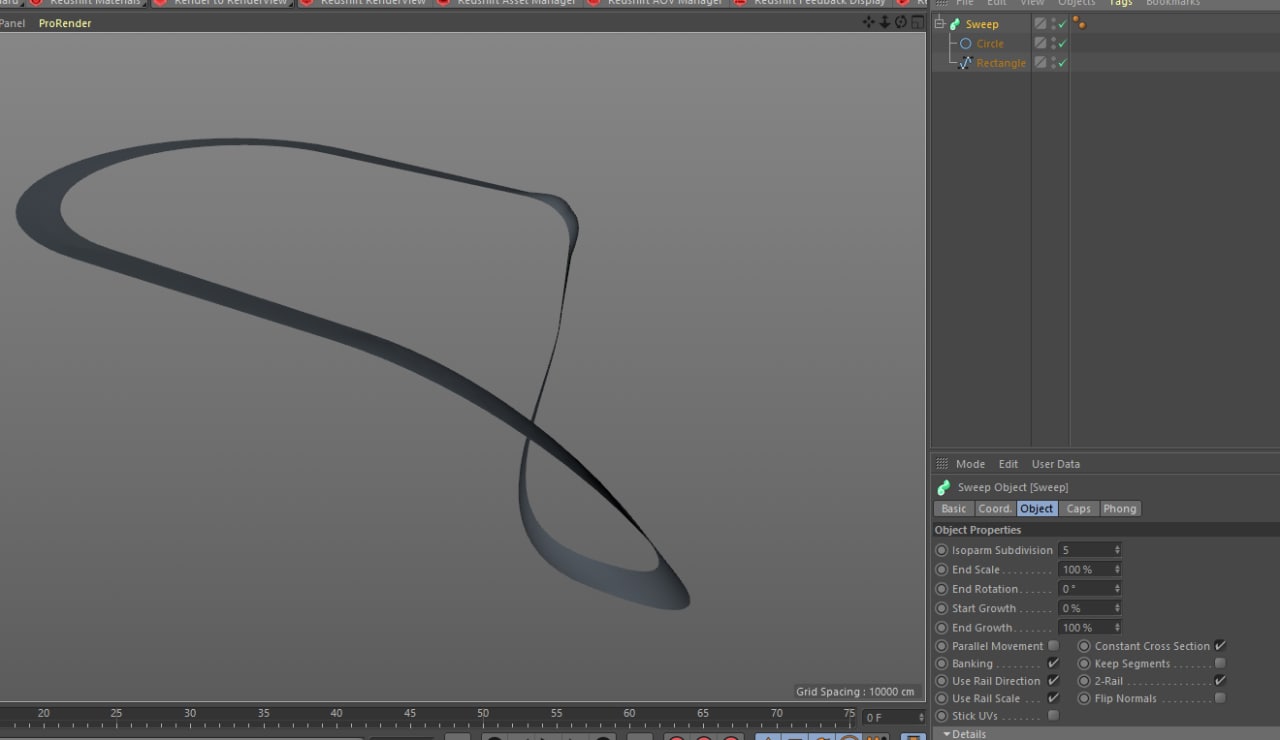Screen dimensions: 1280x740
Task: Toggle the green enable checkmark for Circle
Action: coord(1062,43)
